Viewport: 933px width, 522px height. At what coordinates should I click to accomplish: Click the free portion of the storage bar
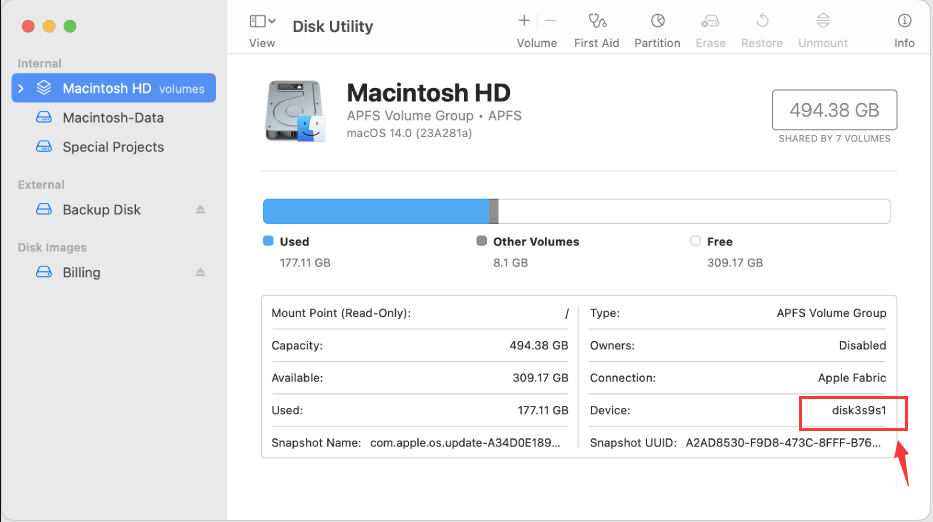point(694,211)
